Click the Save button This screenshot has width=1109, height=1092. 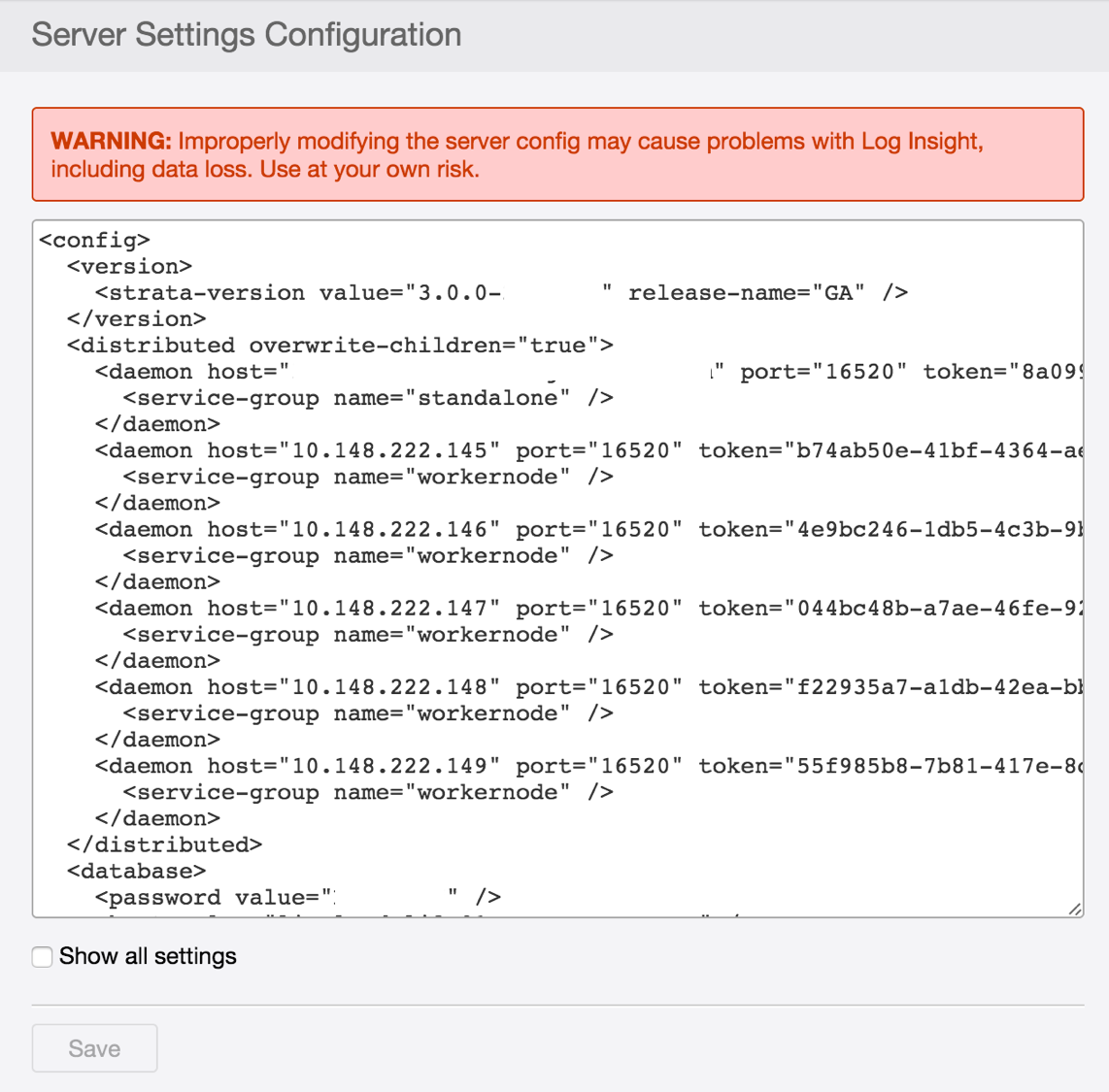pyautogui.click(x=94, y=1048)
